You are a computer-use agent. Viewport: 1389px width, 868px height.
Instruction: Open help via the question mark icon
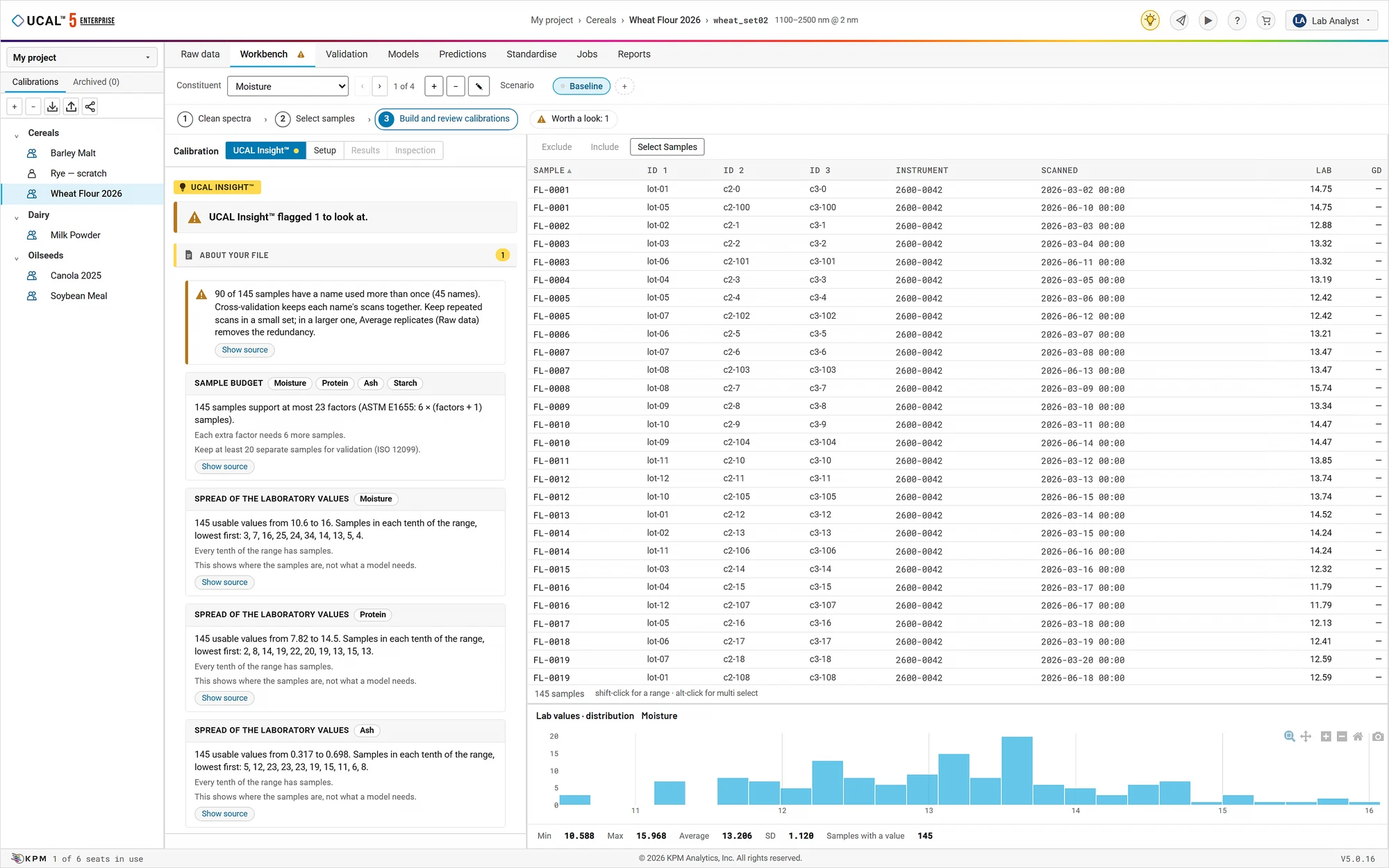coord(1237,20)
